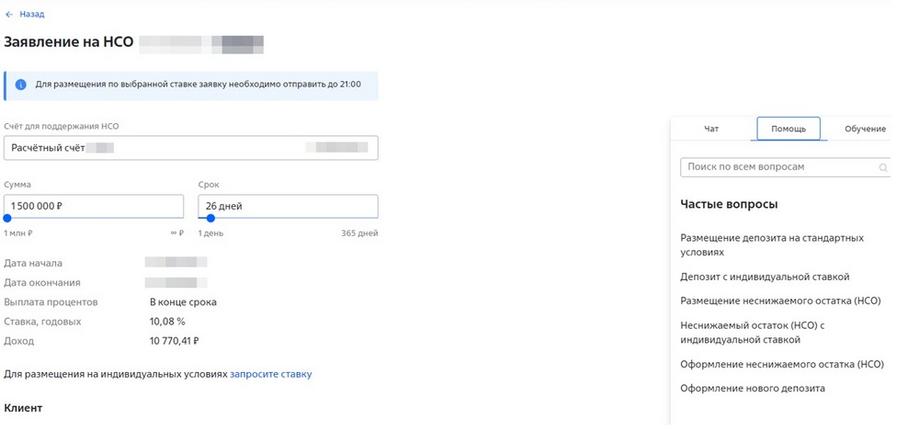
Task: Open the Расчётный счёт account selector
Action: (190, 148)
